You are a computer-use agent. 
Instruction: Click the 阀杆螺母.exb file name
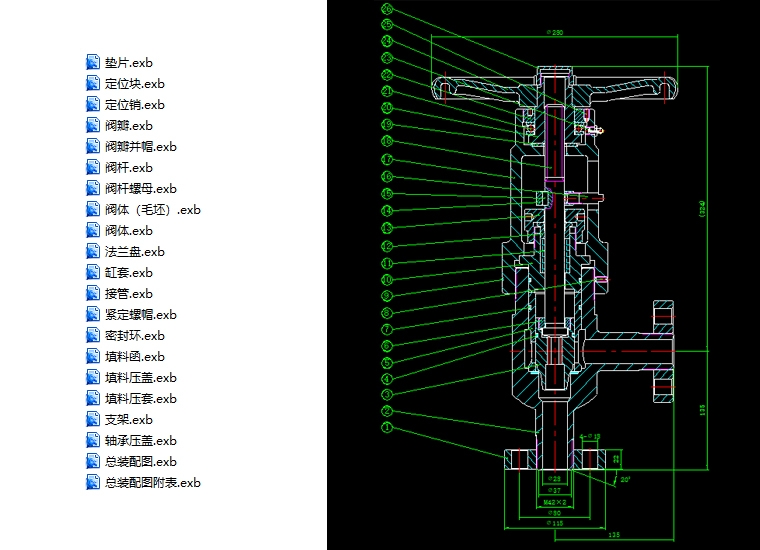point(140,189)
